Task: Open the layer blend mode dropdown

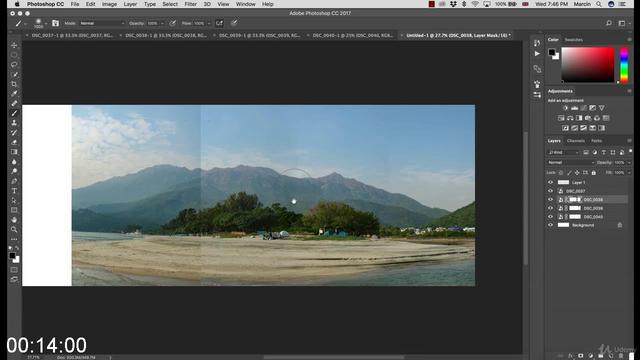Action: click(x=571, y=162)
